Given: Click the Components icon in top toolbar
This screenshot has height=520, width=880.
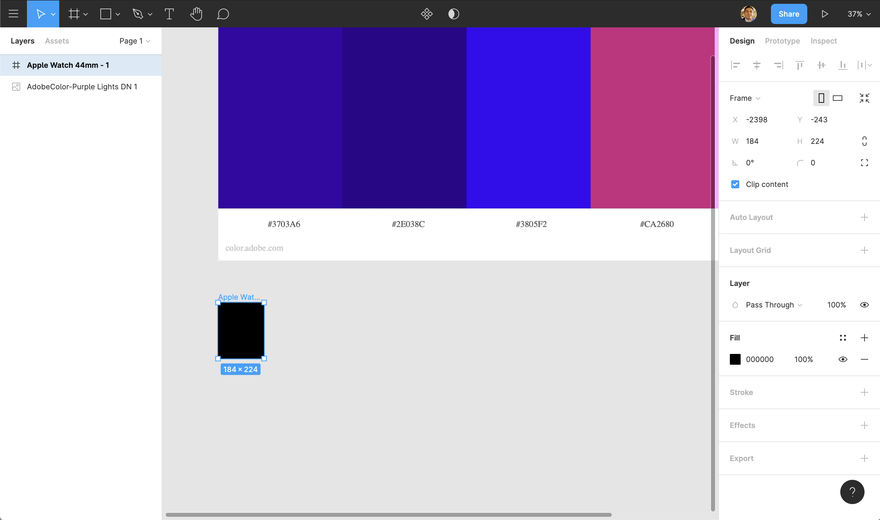Looking at the screenshot, I should 427,14.
